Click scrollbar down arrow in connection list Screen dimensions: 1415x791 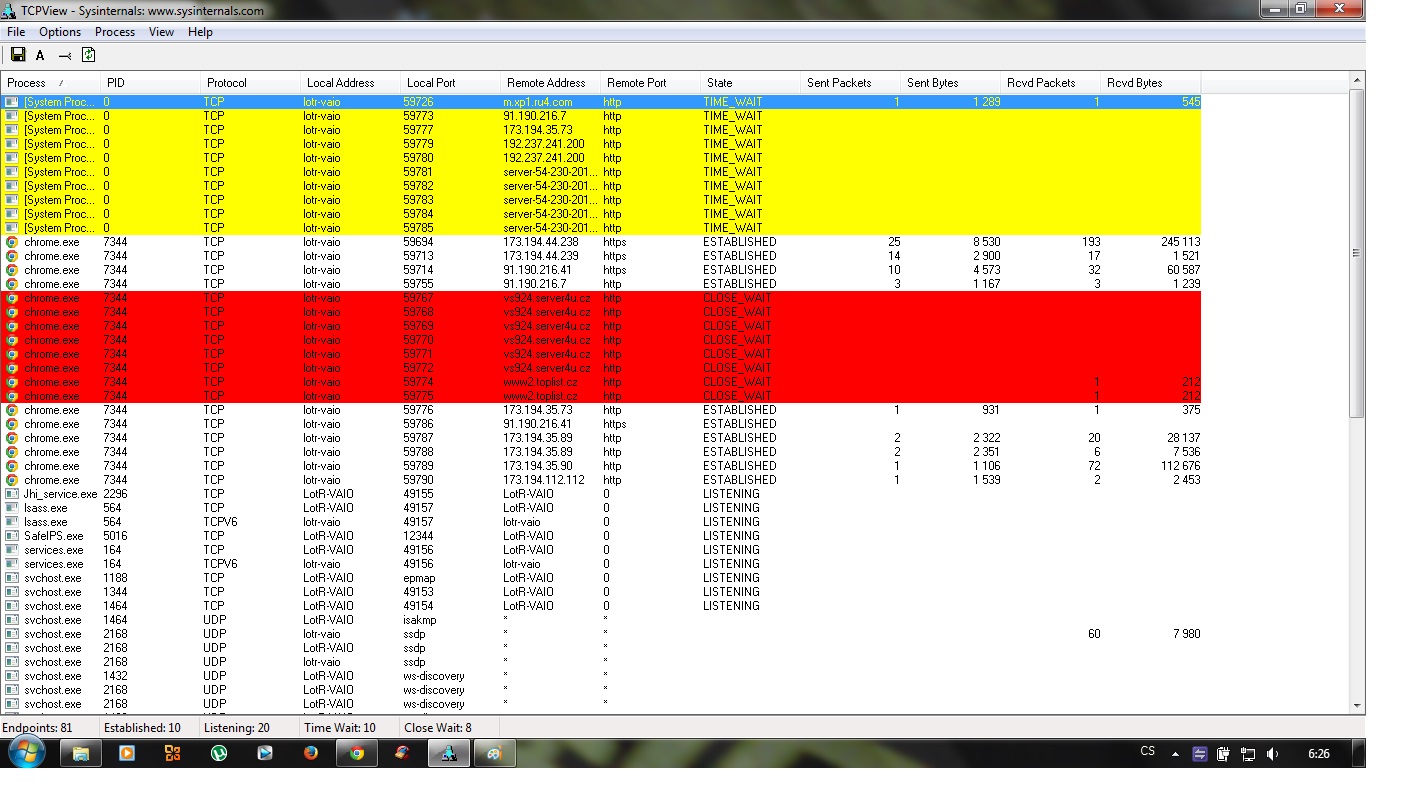coord(1357,705)
